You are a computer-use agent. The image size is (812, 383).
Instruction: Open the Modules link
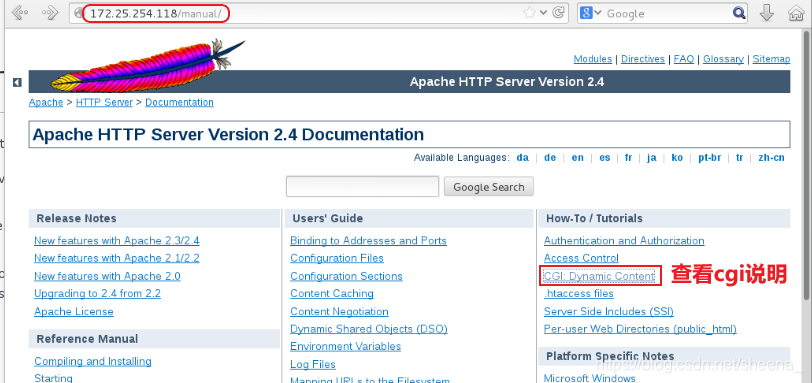click(x=592, y=59)
